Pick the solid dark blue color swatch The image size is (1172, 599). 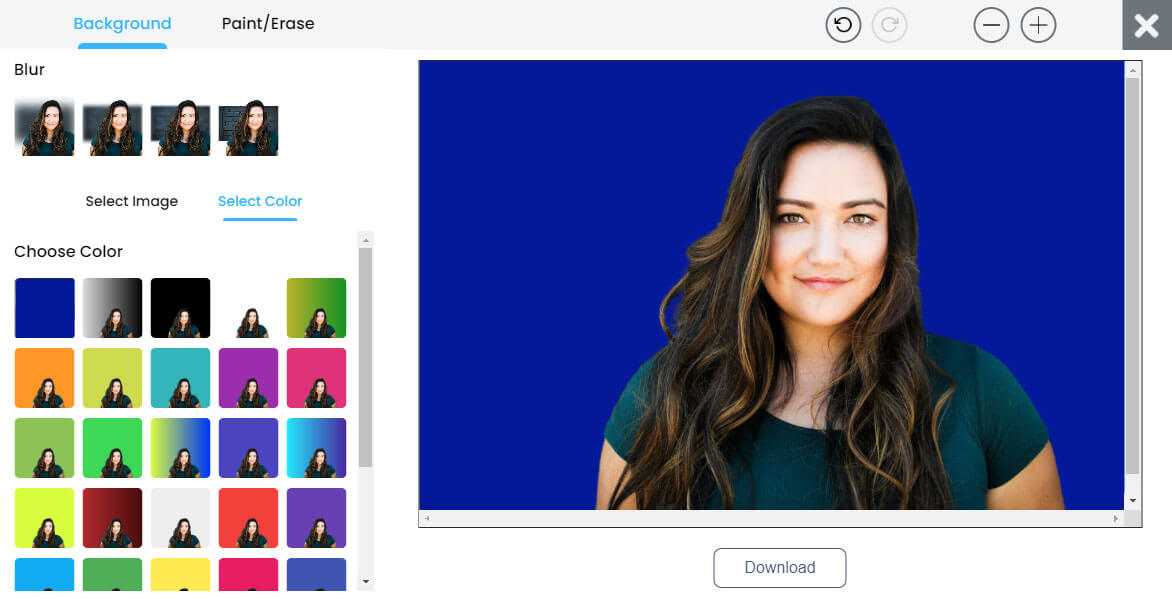pyautogui.click(x=44, y=308)
